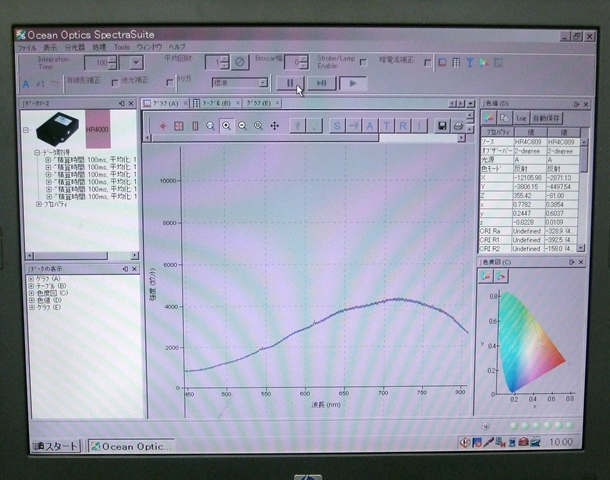
Task: Click the S scope mode button
Action: pos(337,126)
